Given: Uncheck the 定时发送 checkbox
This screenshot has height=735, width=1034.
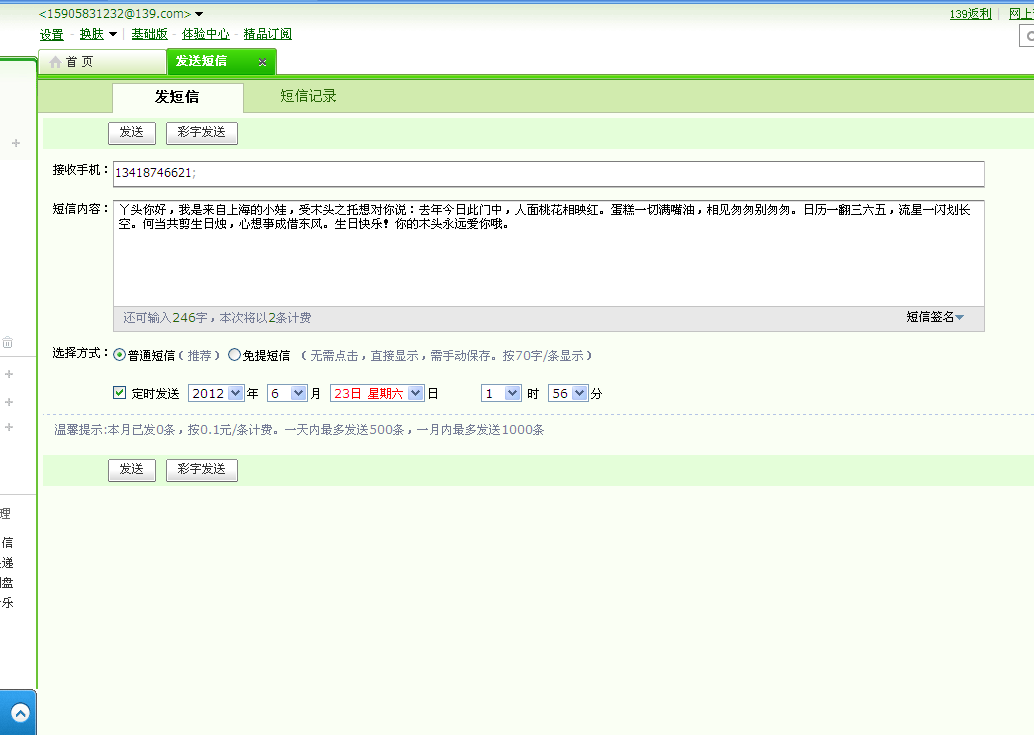Looking at the screenshot, I should pos(119,393).
